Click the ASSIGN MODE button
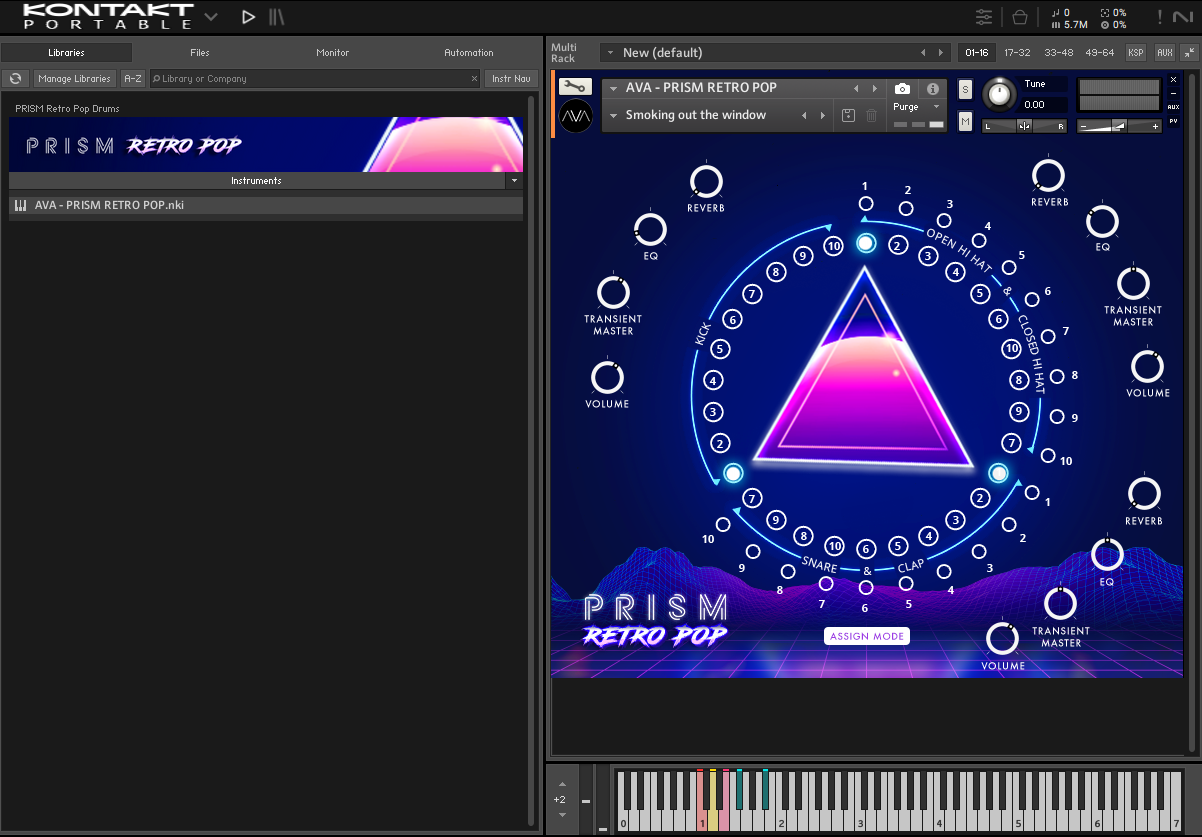The image size is (1202, 837). (867, 636)
